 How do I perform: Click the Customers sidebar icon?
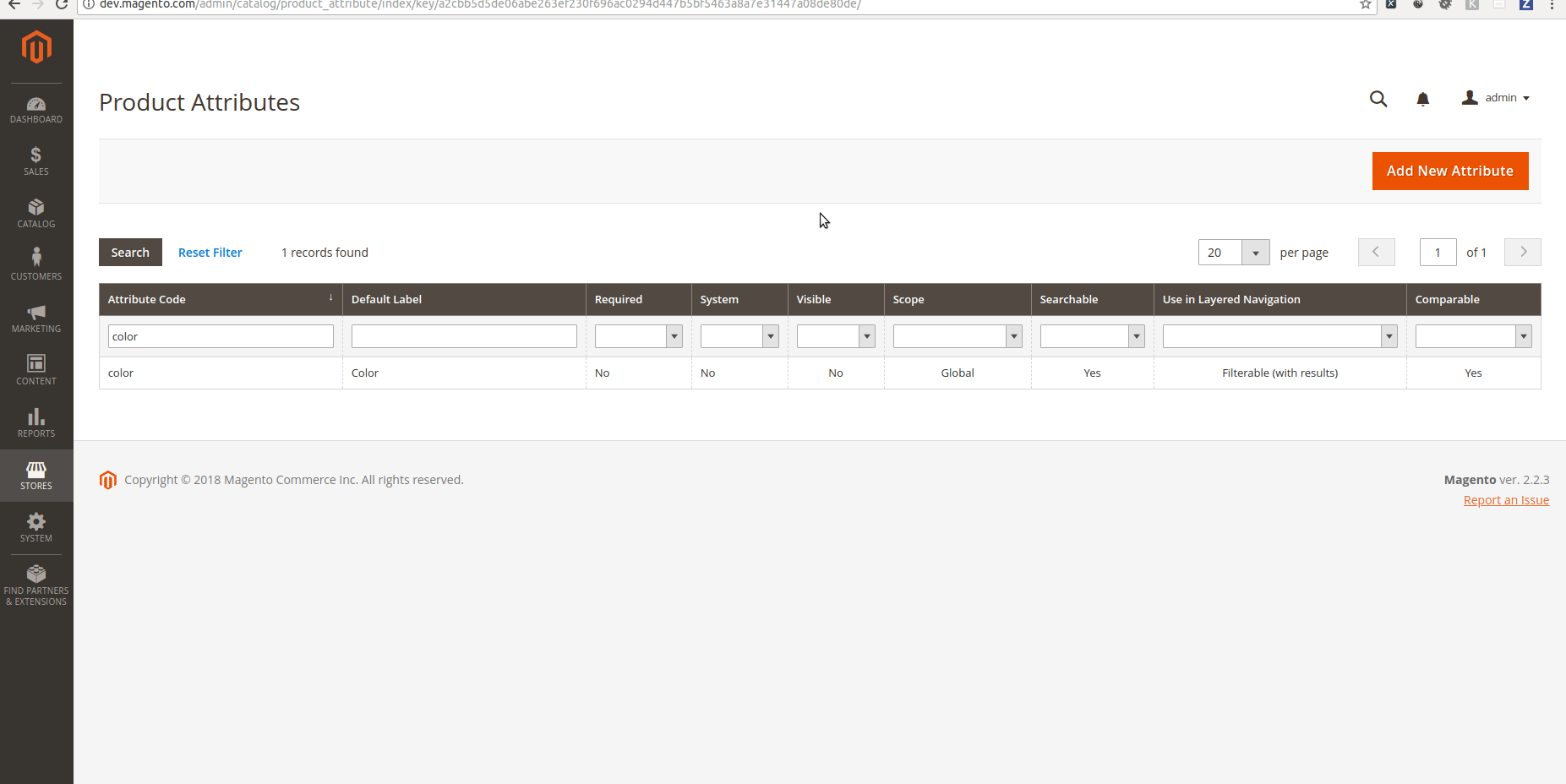[x=35, y=262]
